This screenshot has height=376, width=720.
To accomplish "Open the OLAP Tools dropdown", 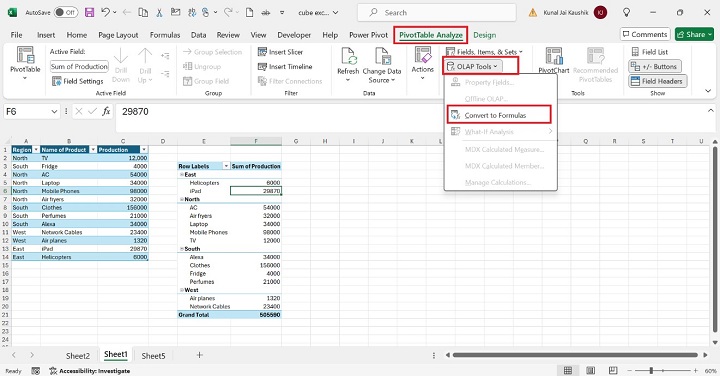I will [x=474, y=67].
